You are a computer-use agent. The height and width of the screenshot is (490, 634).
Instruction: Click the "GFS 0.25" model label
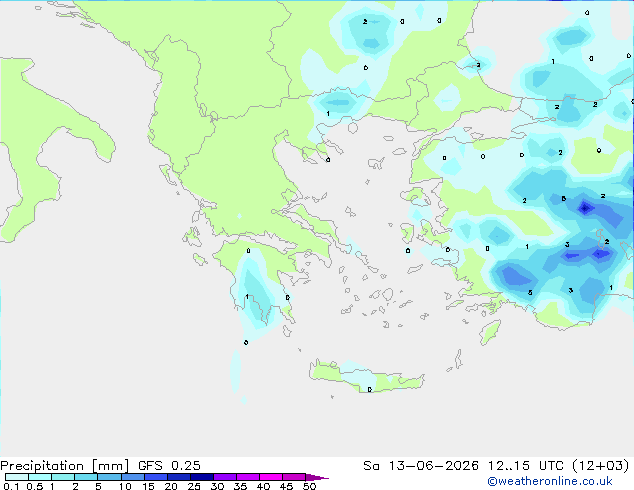coord(169,466)
